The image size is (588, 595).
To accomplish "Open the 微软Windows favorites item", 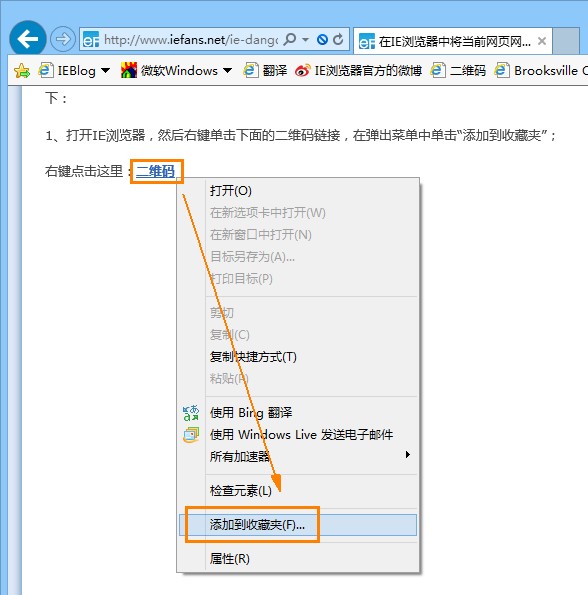I will 169,71.
